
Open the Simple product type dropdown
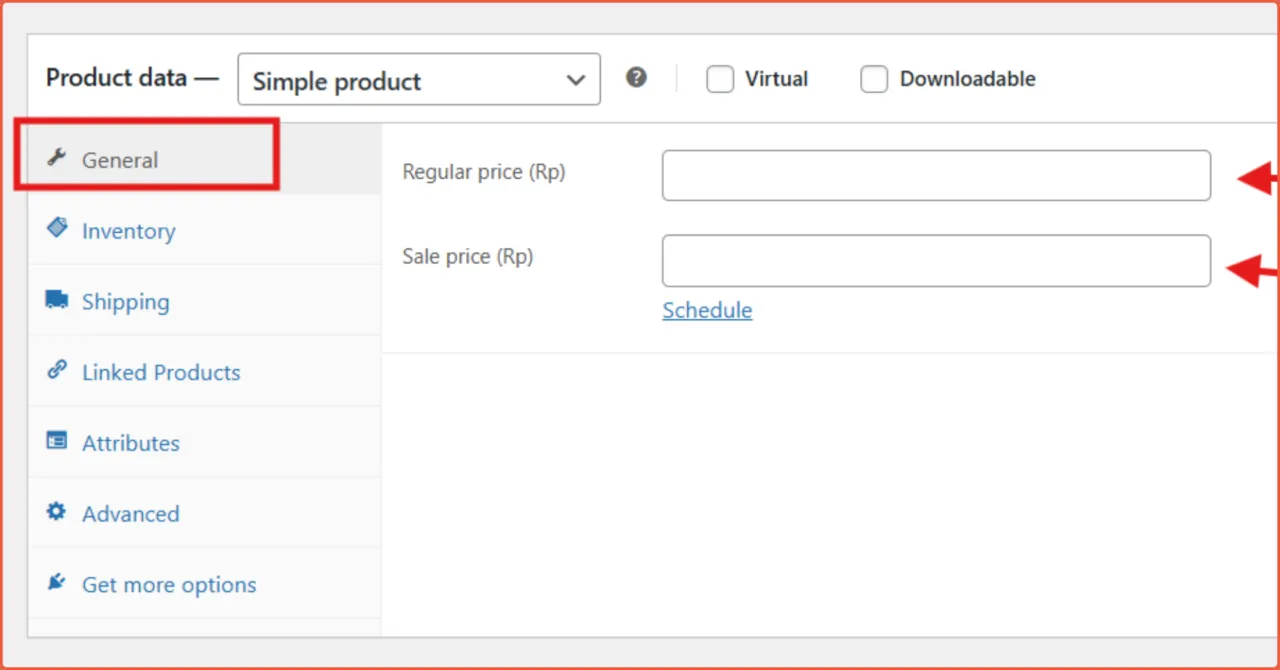[x=418, y=80]
